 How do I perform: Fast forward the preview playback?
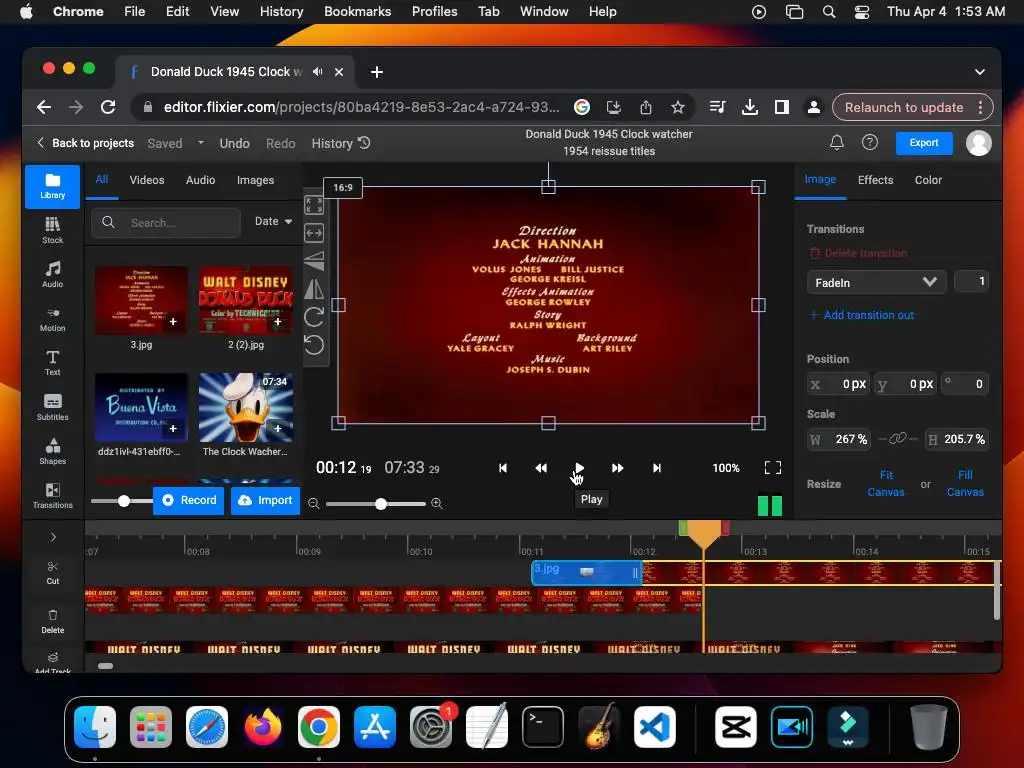[x=617, y=468]
